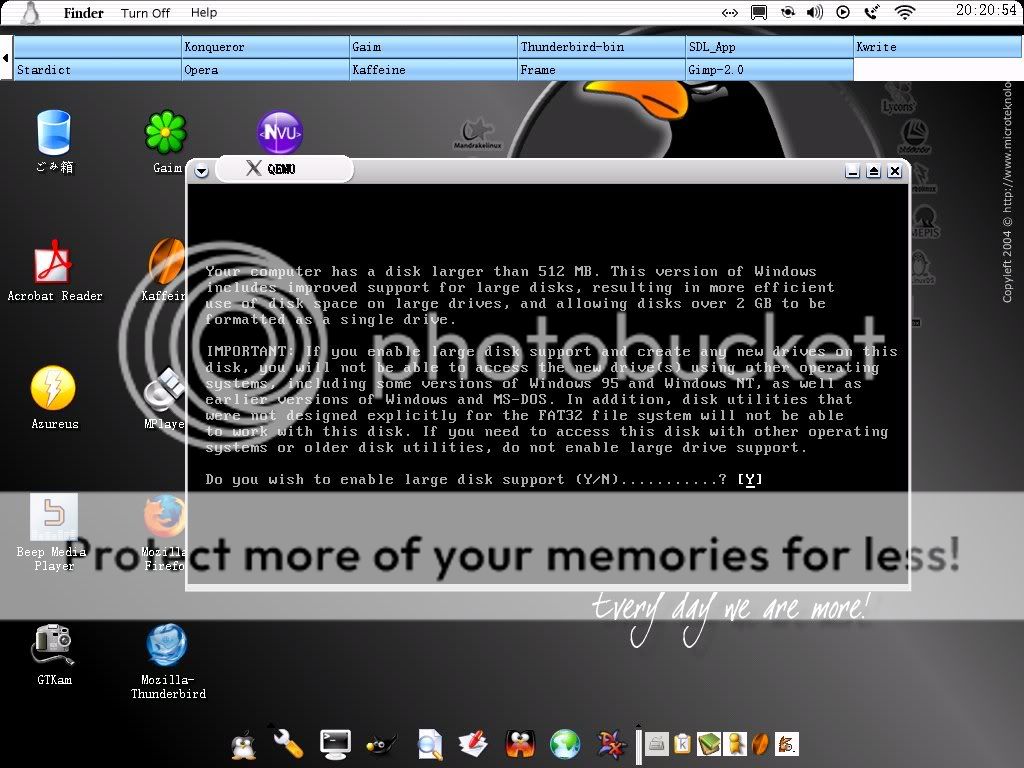Launch the terminal monitor dock icon
1024x768 pixels.
click(336, 744)
